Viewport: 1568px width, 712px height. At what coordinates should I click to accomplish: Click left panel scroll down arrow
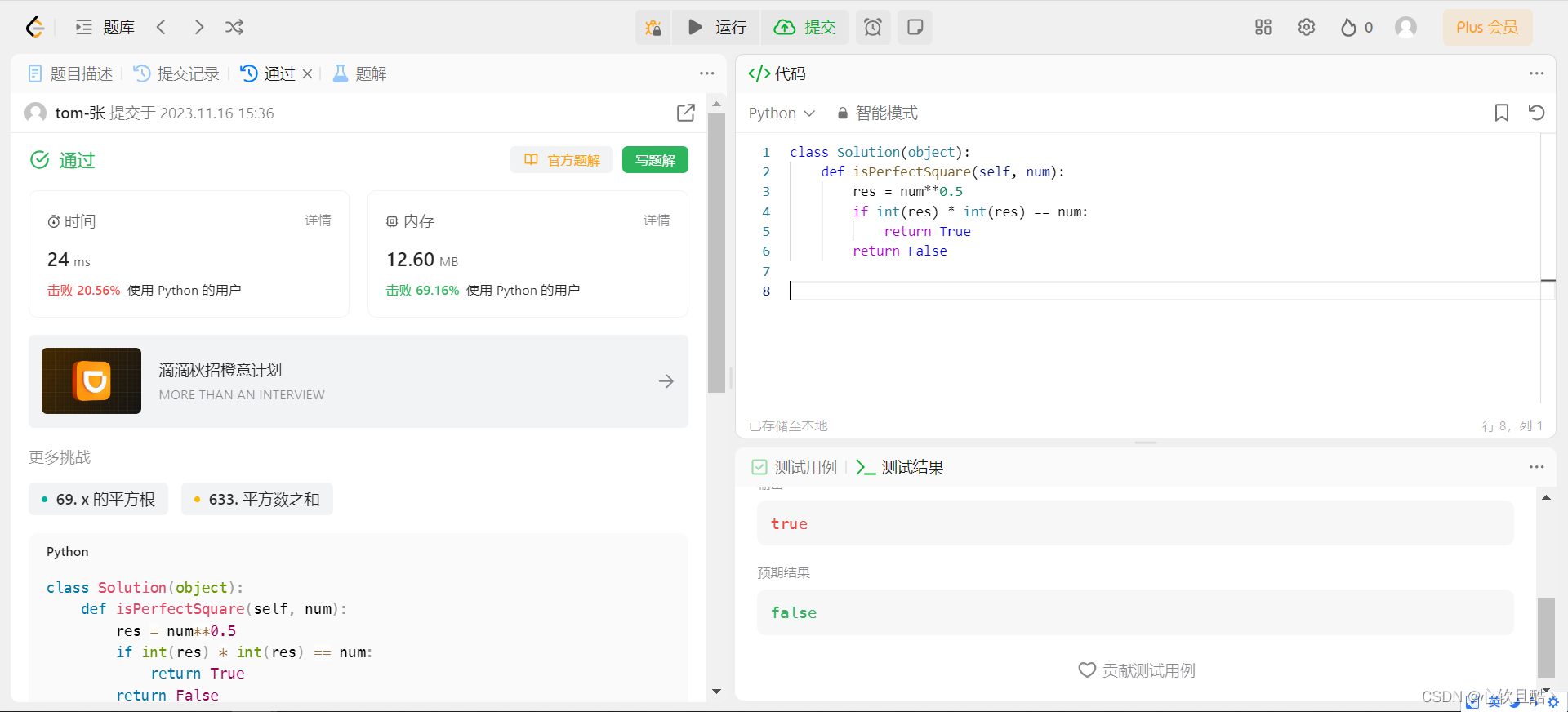[716, 692]
